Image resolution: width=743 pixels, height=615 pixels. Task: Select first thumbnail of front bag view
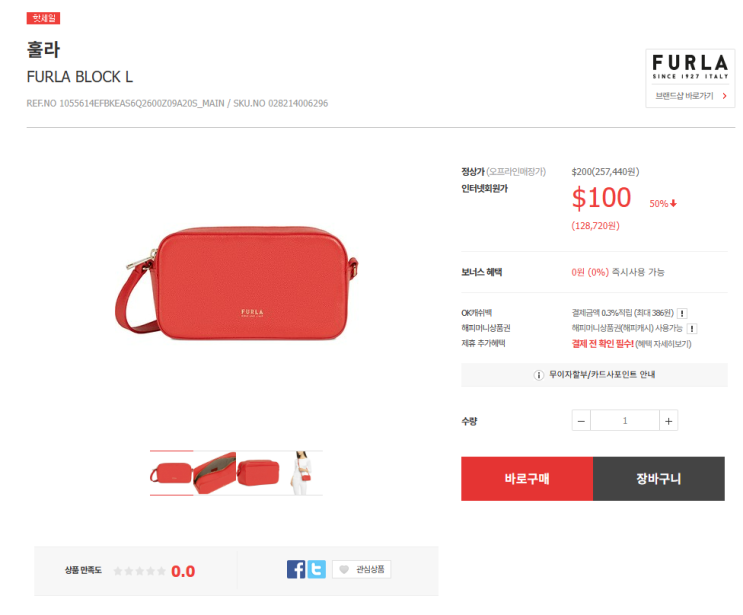click(x=172, y=473)
